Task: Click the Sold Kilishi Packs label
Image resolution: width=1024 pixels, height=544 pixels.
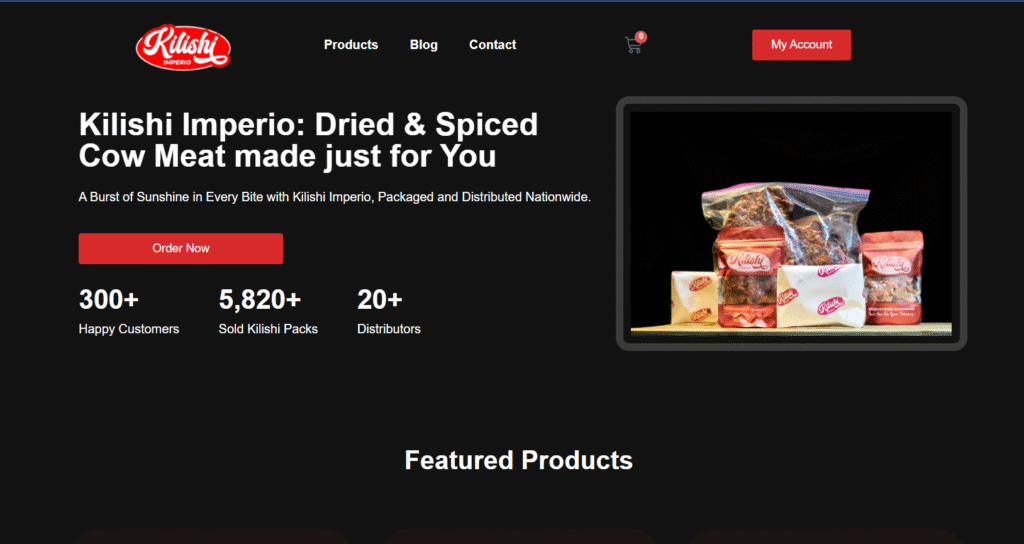Action: pyautogui.click(x=268, y=329)
